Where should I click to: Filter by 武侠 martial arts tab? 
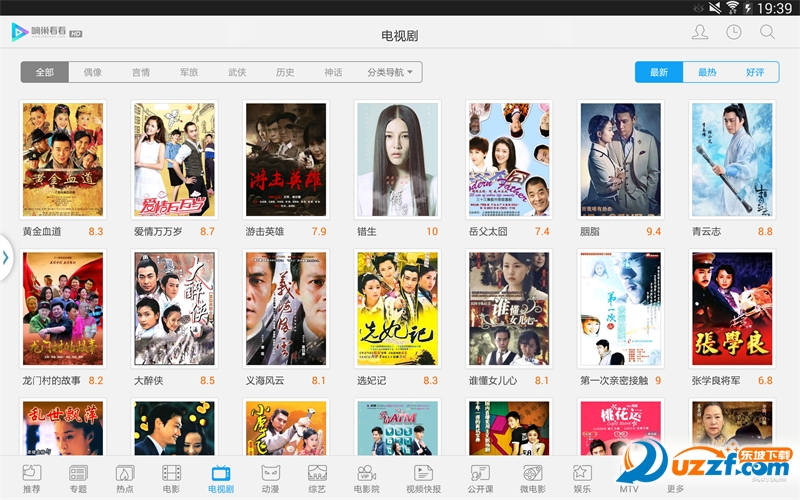237,72
